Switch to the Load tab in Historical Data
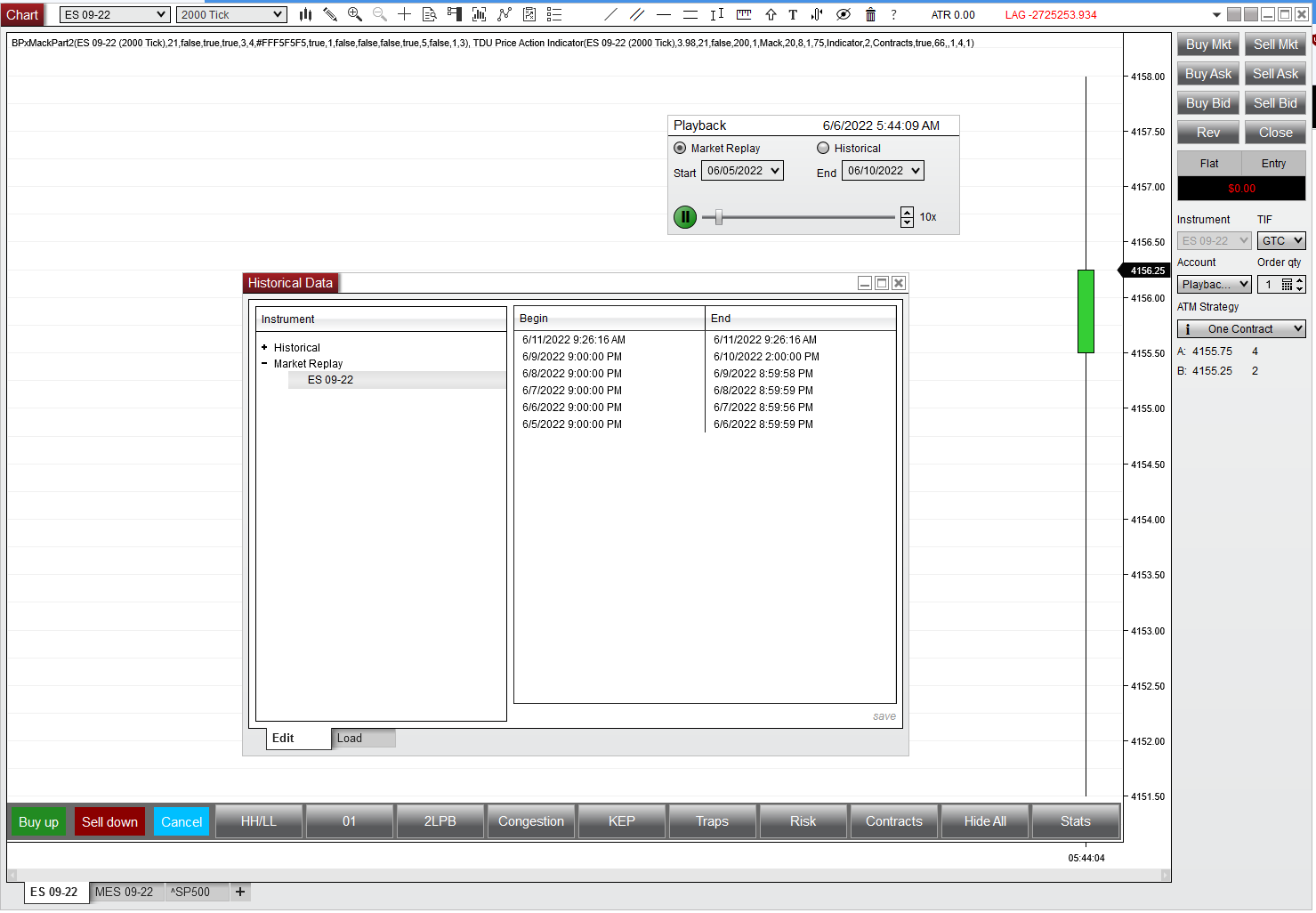Image resolution: width=1316 pixels, height=913 pixels. [363, 739]
